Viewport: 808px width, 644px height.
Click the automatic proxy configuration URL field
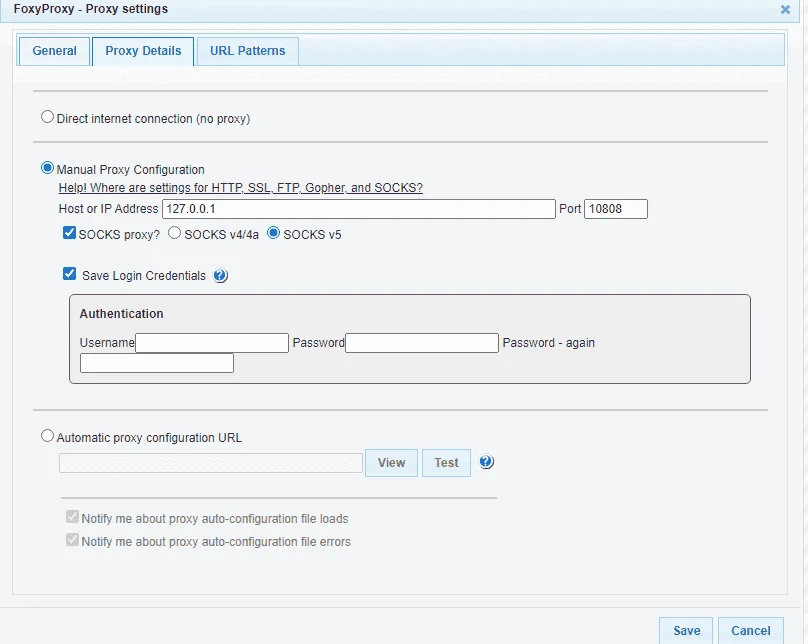211,463
